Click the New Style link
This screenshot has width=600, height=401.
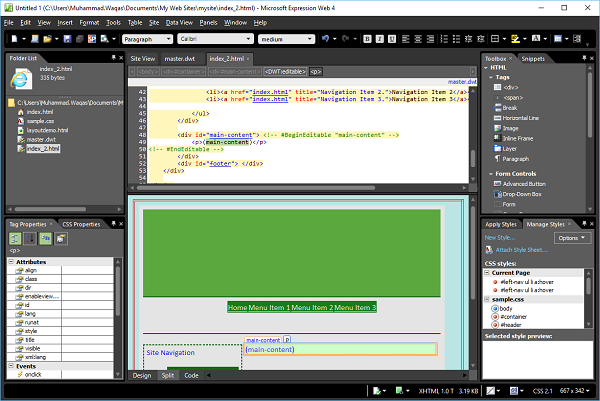tap(502, 238)
